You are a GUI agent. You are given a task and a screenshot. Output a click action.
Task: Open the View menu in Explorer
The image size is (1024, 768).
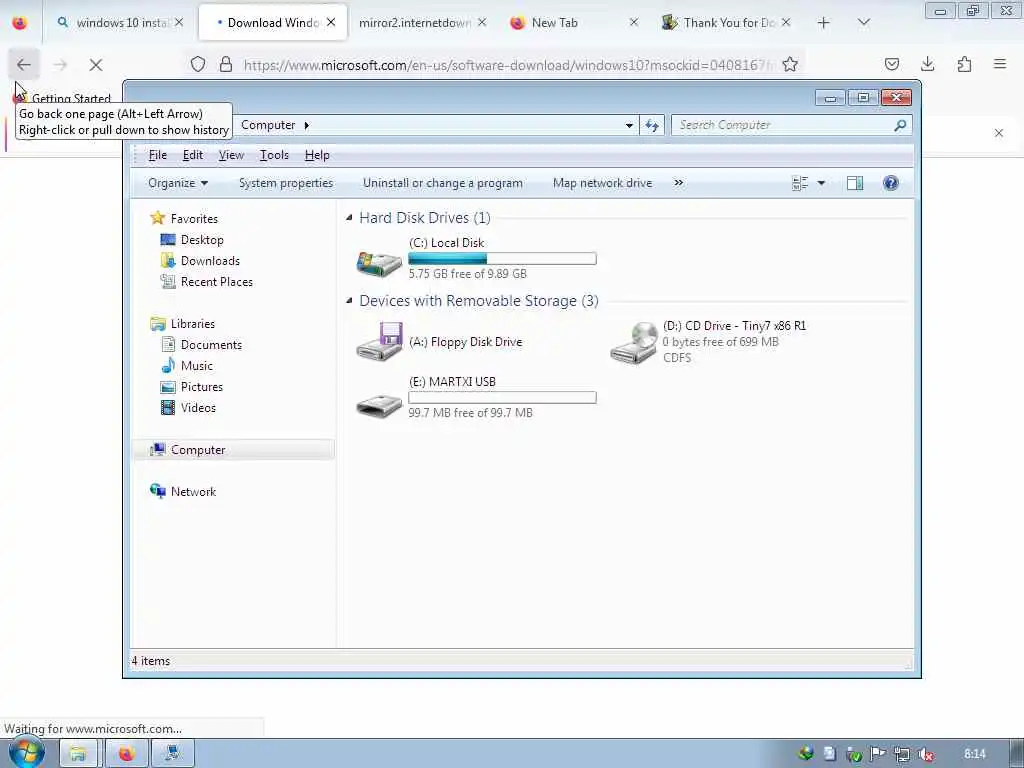pos(231,155)
